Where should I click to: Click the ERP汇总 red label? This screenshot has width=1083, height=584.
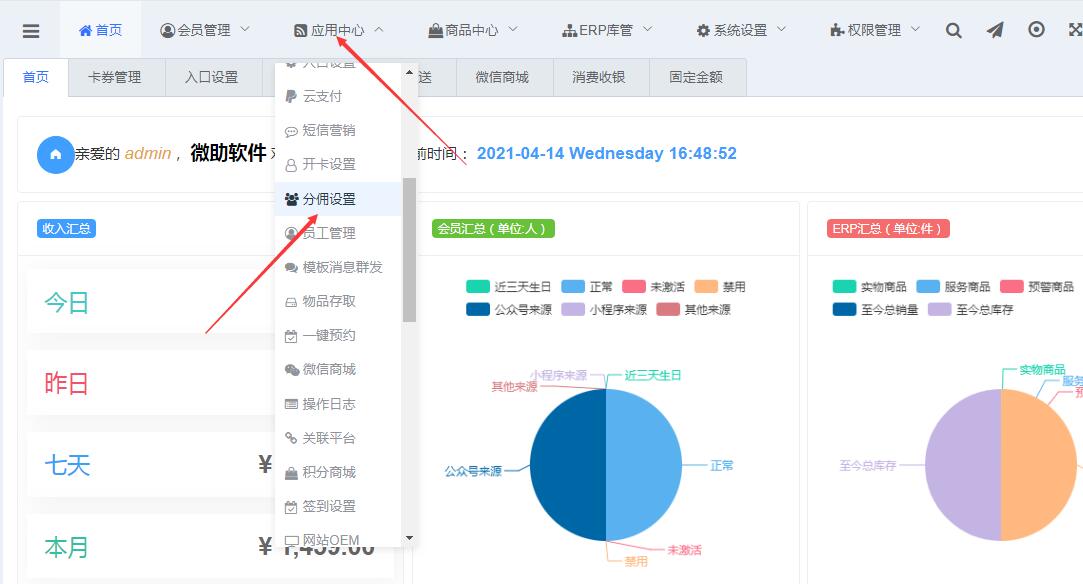click(x=888, y=228)
